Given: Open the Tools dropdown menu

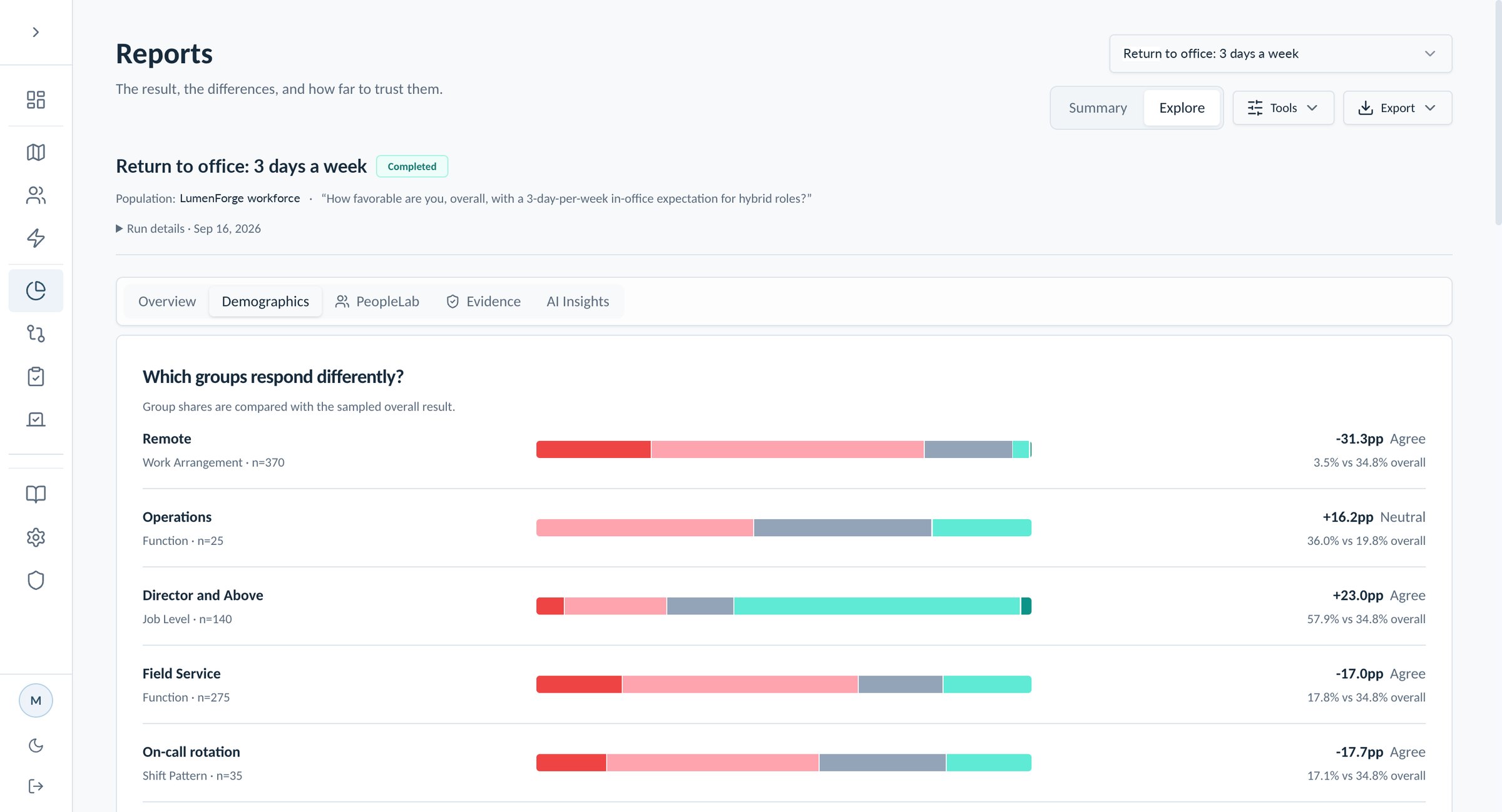Looking at the screenshot, I should (x=1283, y=108).
